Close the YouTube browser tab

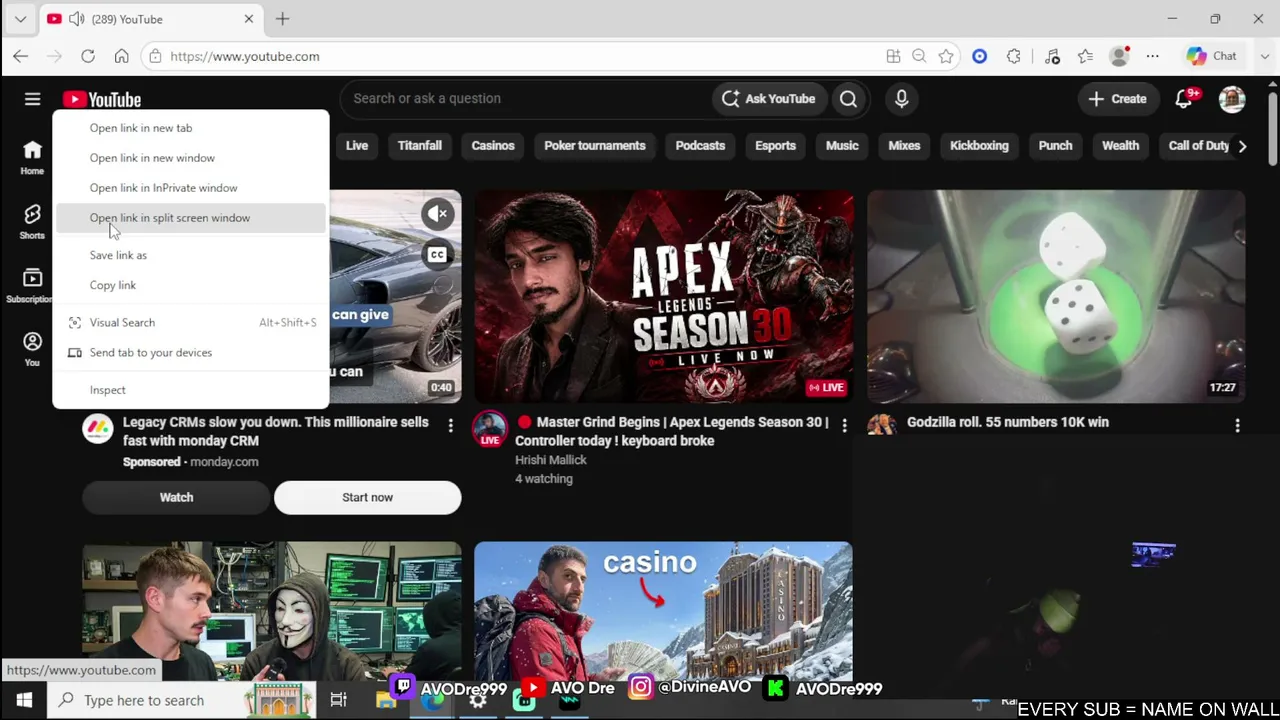[249, 19]
